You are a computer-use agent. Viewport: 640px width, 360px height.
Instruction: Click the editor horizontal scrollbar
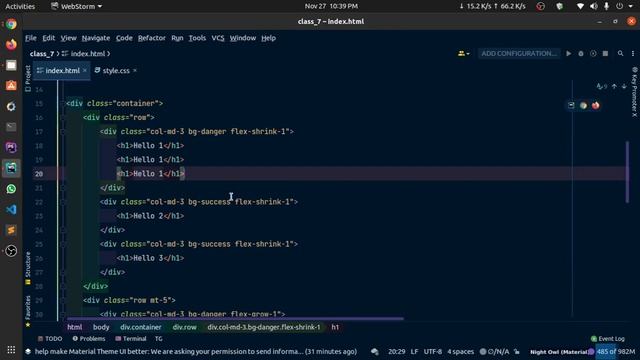(x=235, y=318)
